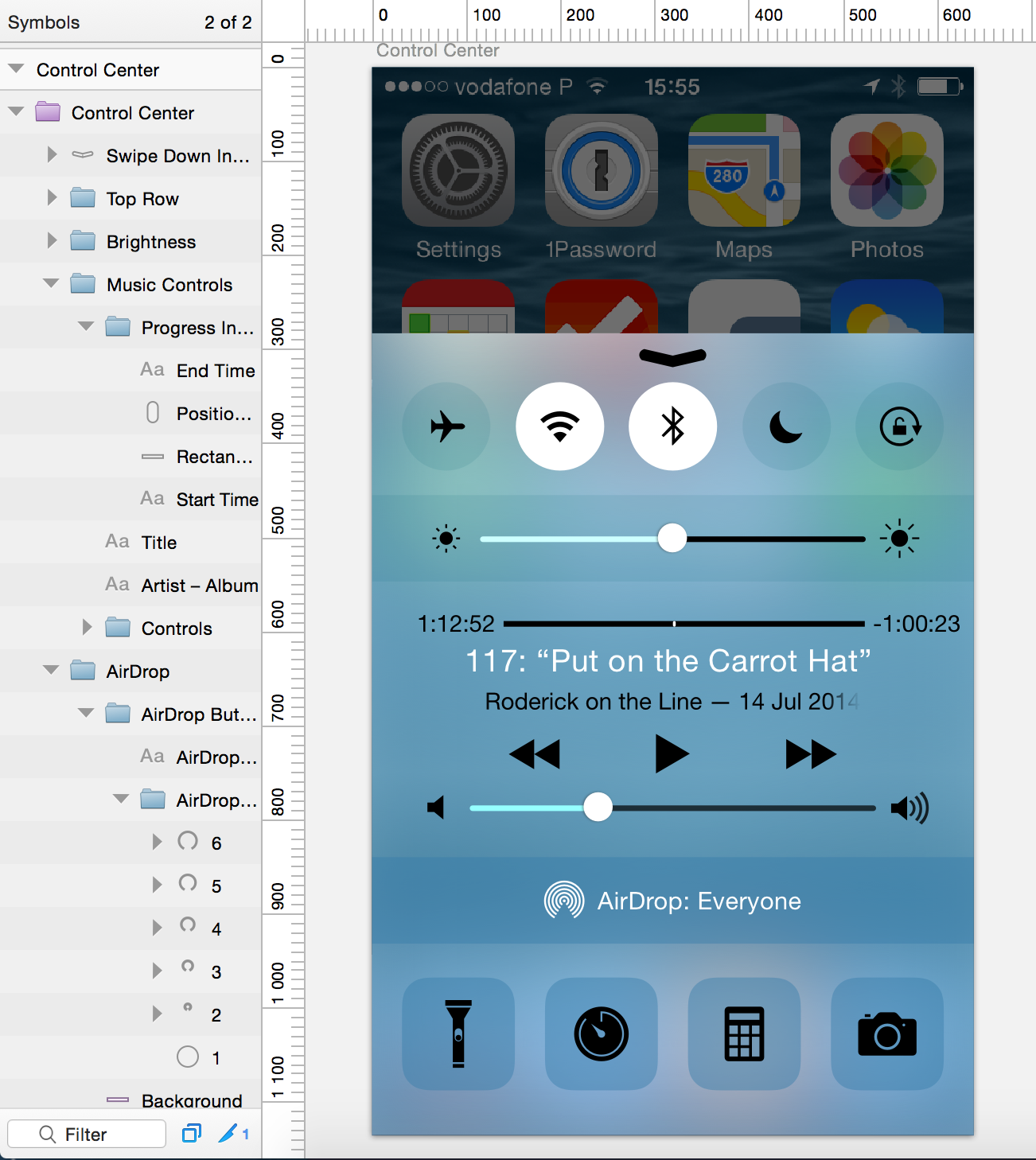The width and height of the screenshot is (1036, 1160).
Task: Toggle the Wi-Fi button off
Action: [560, 426]
